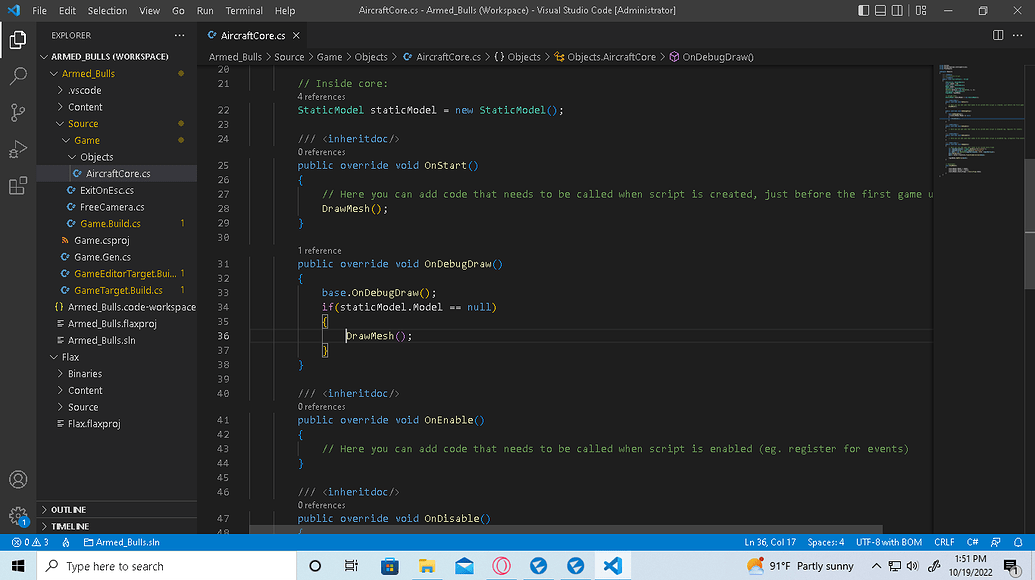Click UTF-8 with BOM encoding indicator
The image size is (1035, 580).
[889, 541]
